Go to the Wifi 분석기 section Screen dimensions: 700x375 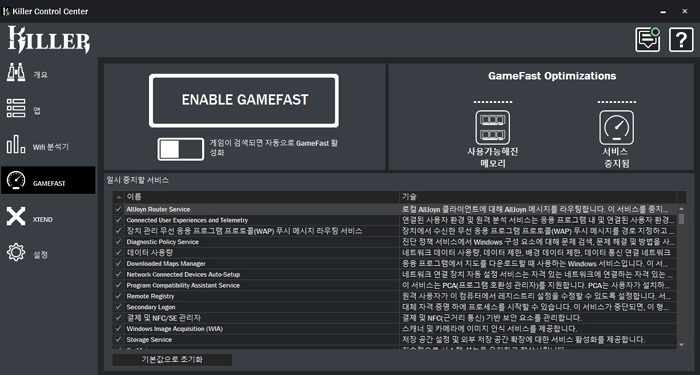(50, 147)
